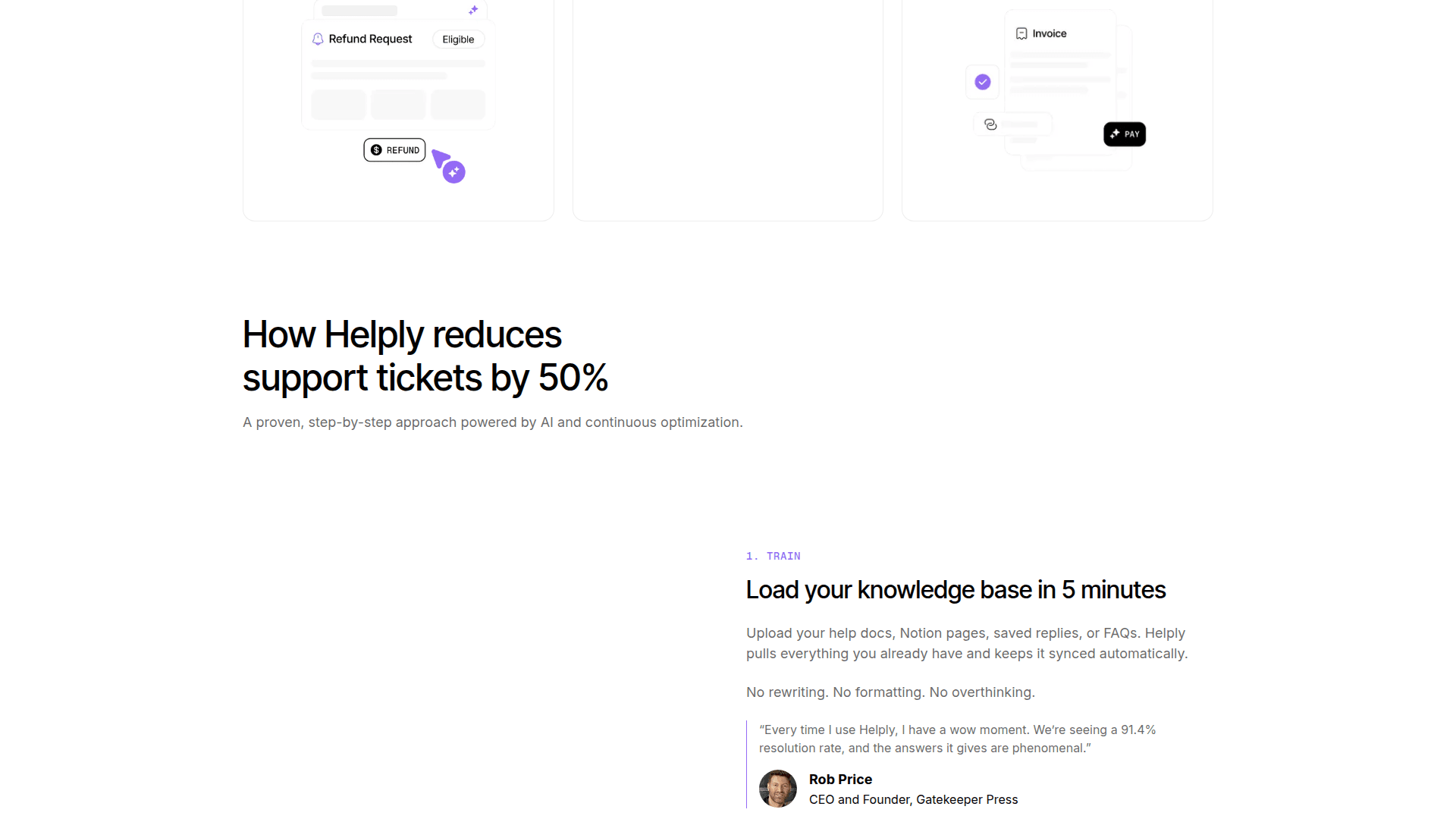Image resolution: width=1456 pixels, height=819 pixels.
Task: Click the Invoice receipt icon
Action: [1021, 33]
